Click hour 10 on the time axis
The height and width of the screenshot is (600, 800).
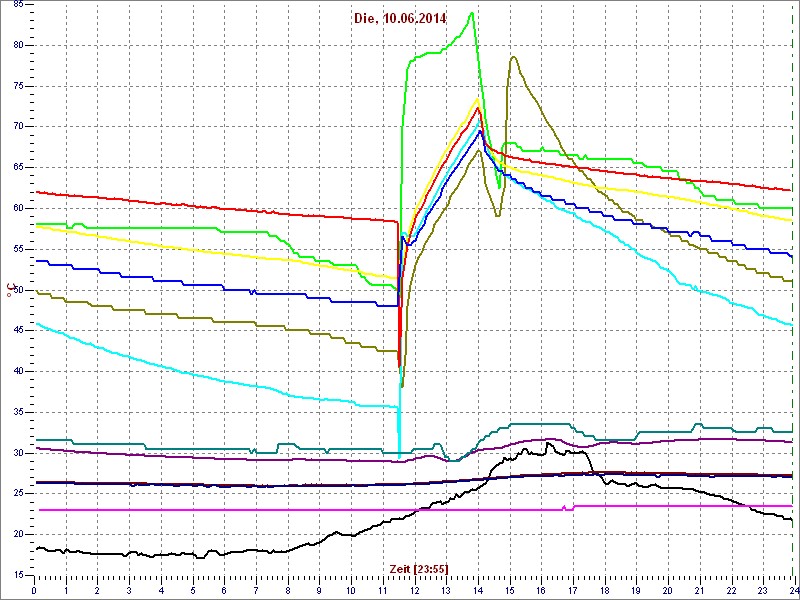(x=351, y=590)
